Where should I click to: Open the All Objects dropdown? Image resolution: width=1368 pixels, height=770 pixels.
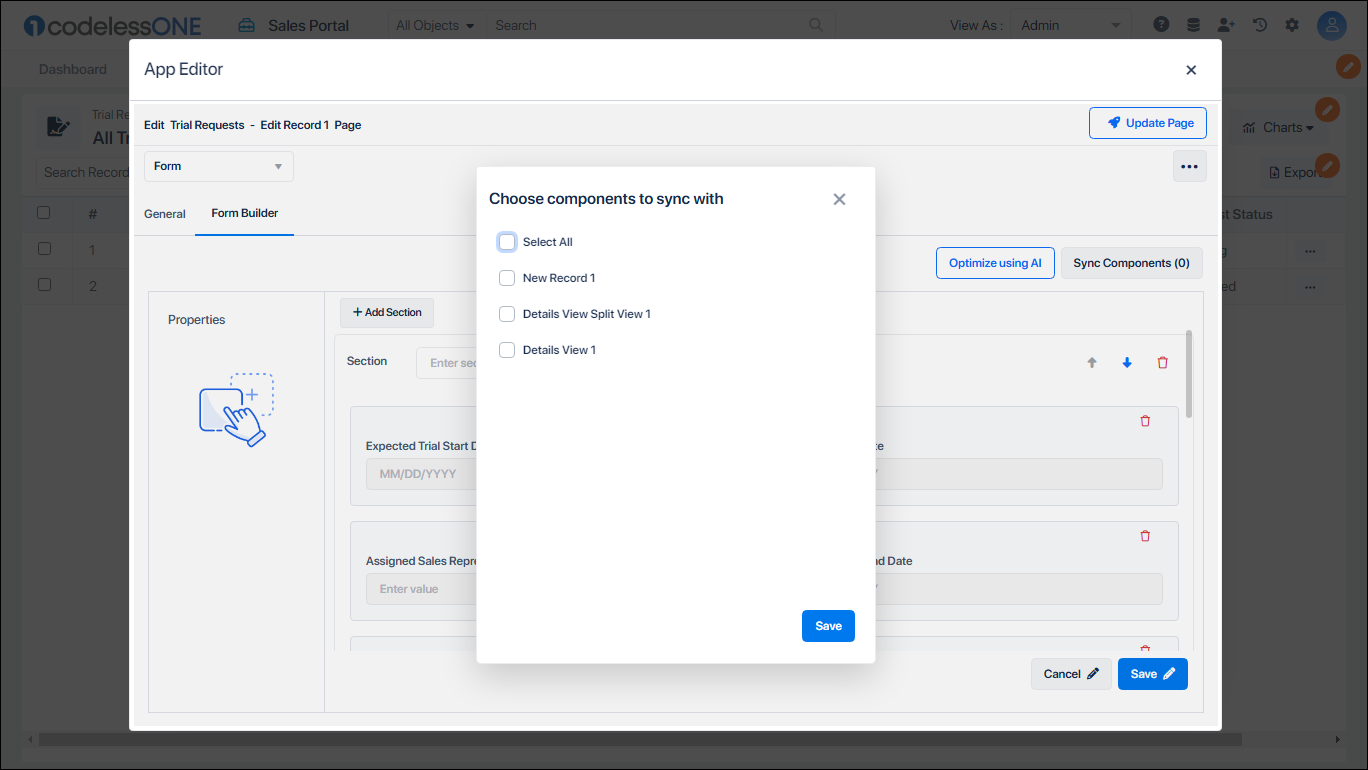[435, 25]
